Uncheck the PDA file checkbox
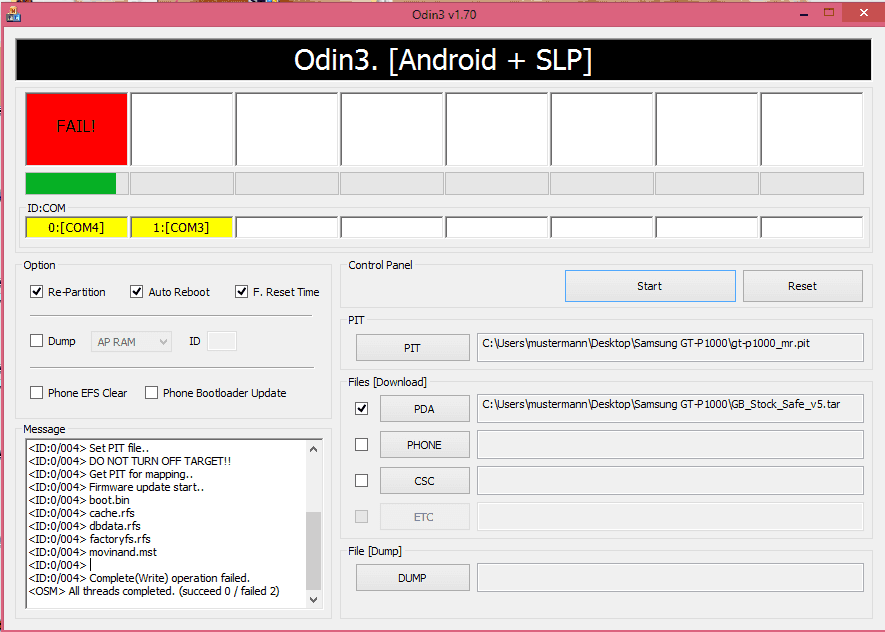The image size is (885, 632). [x=361, y=409]
